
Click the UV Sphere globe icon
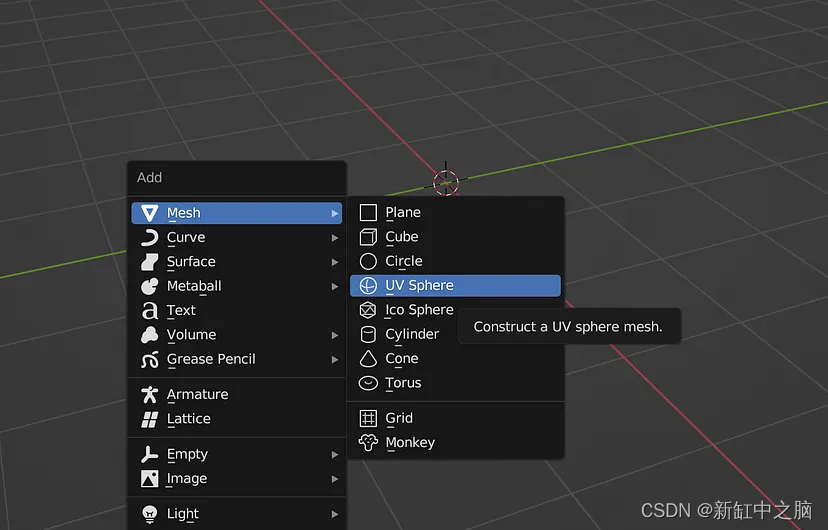[368, 286]
